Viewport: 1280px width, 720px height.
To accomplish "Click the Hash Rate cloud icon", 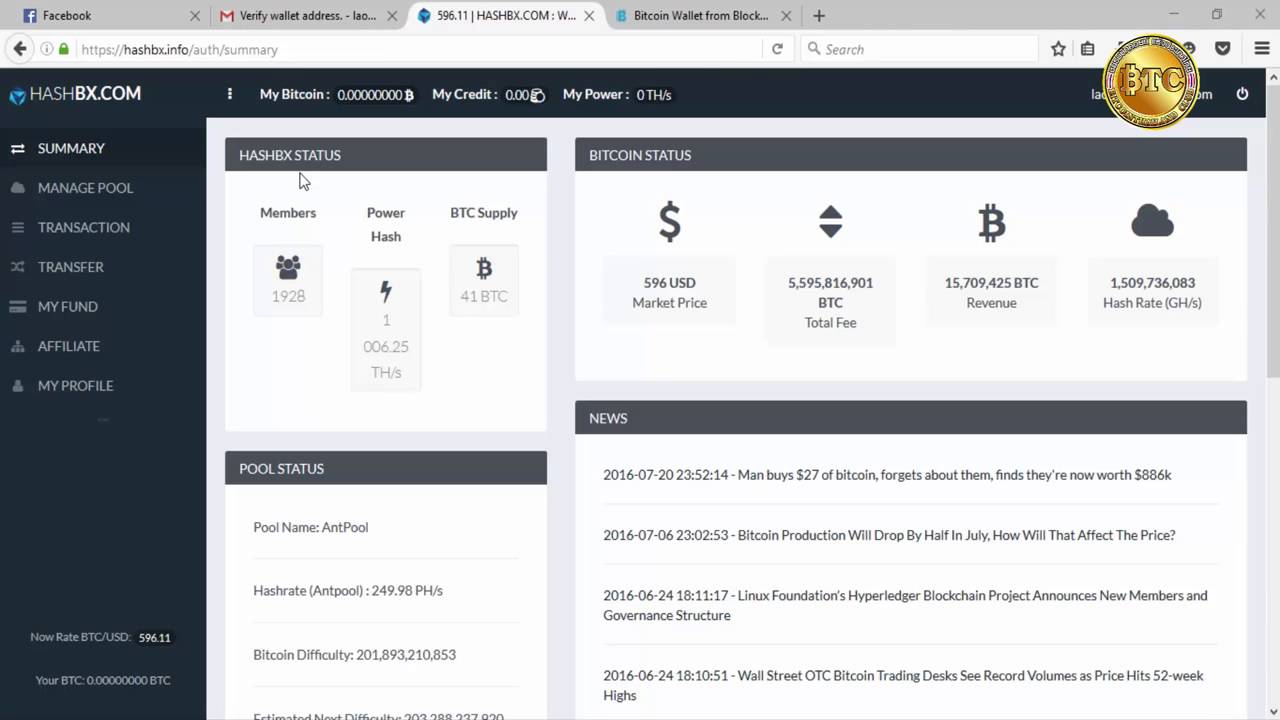I will click(1152, 221).
